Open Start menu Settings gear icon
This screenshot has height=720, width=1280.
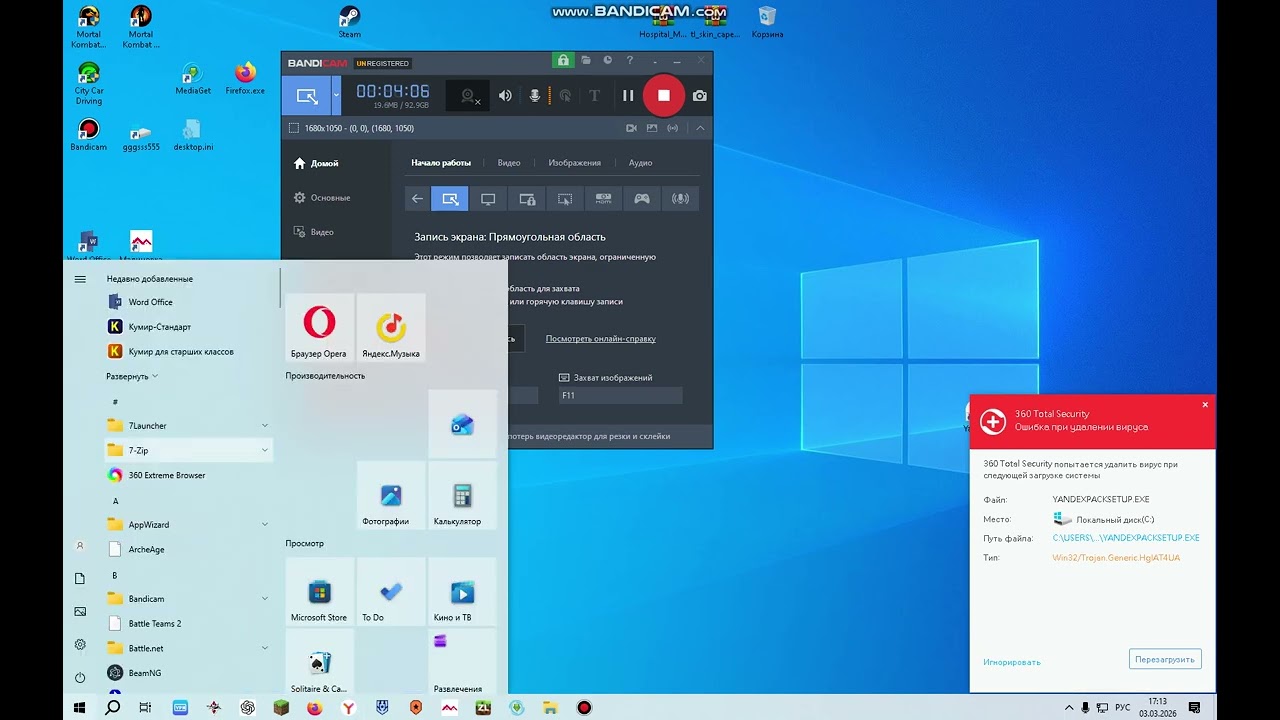(x=80, y=645)
